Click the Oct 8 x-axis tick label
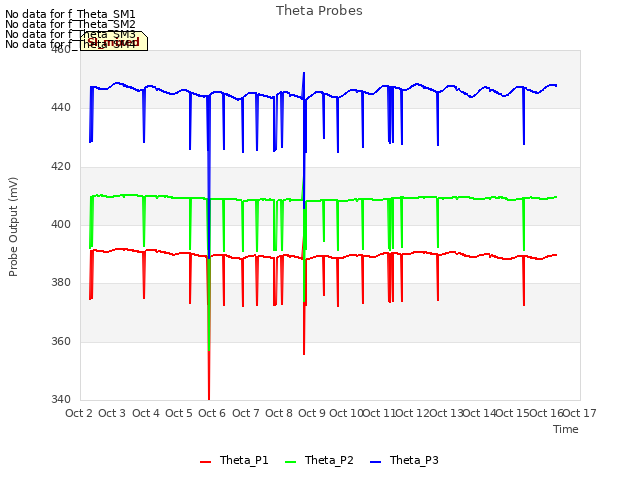Viewport: 640px width, 480px height. (x=279, y=413)
